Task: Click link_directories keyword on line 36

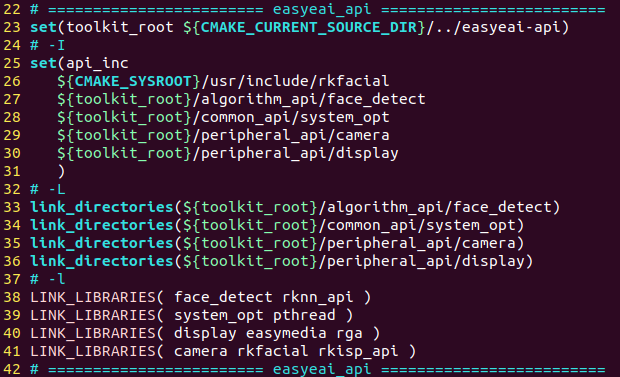Action: (x=102, y=261)
